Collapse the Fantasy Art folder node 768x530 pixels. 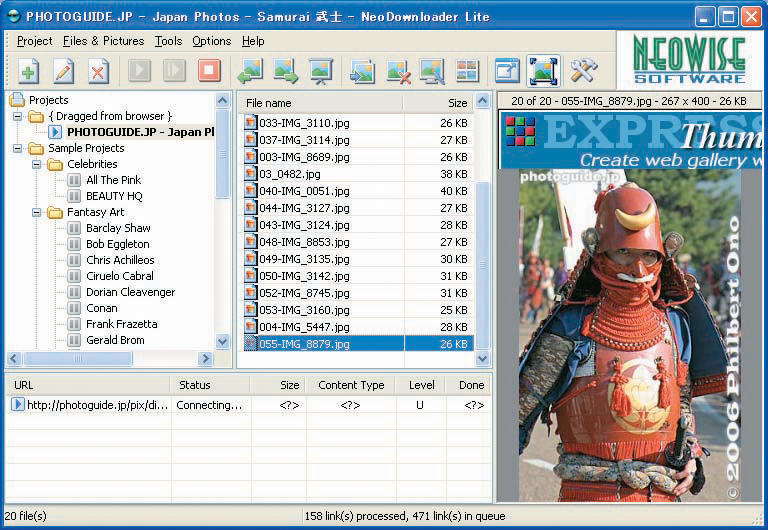tap(36, 213)
